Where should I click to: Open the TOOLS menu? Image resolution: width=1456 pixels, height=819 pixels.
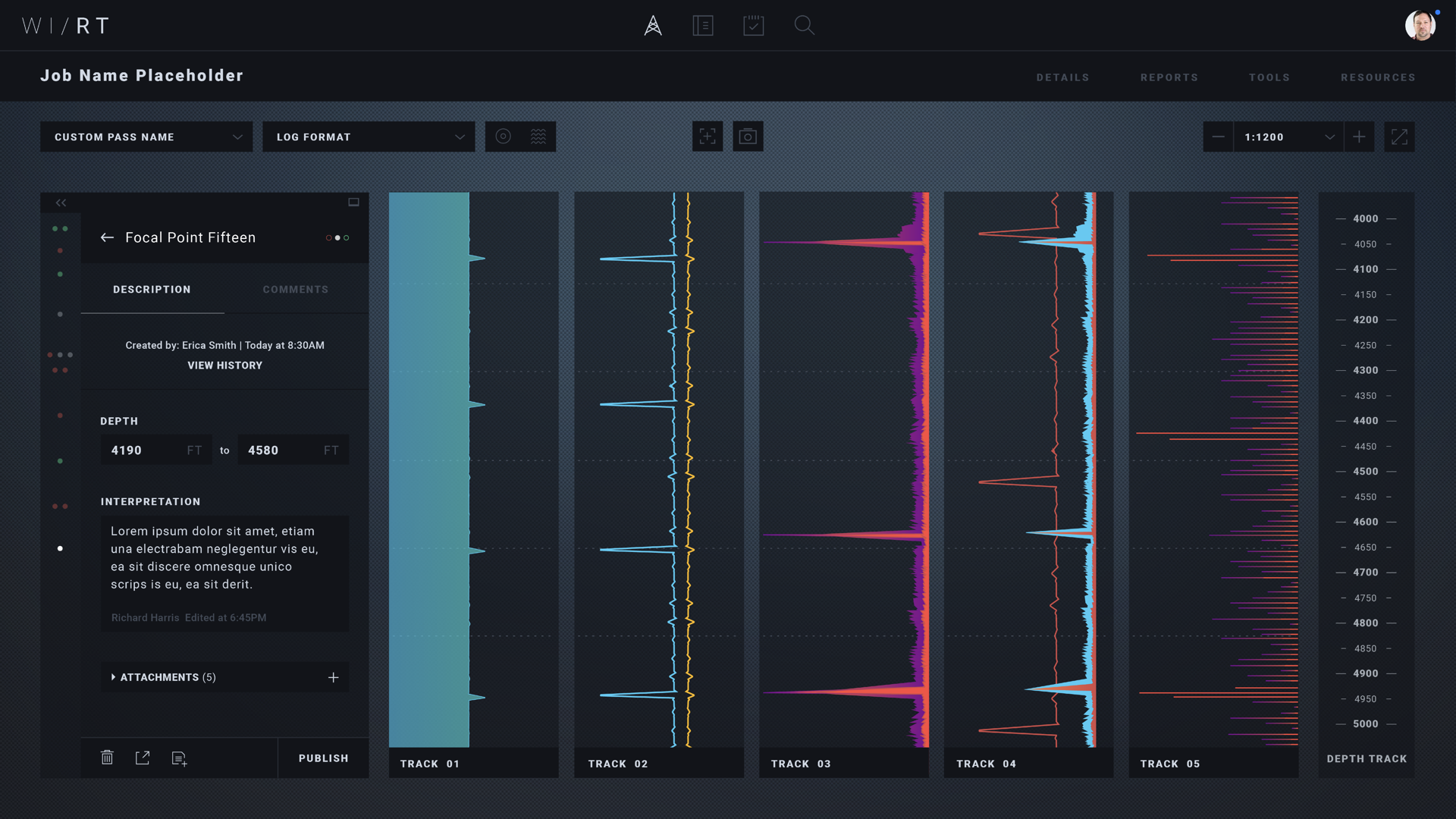(x=1269, y=77)
